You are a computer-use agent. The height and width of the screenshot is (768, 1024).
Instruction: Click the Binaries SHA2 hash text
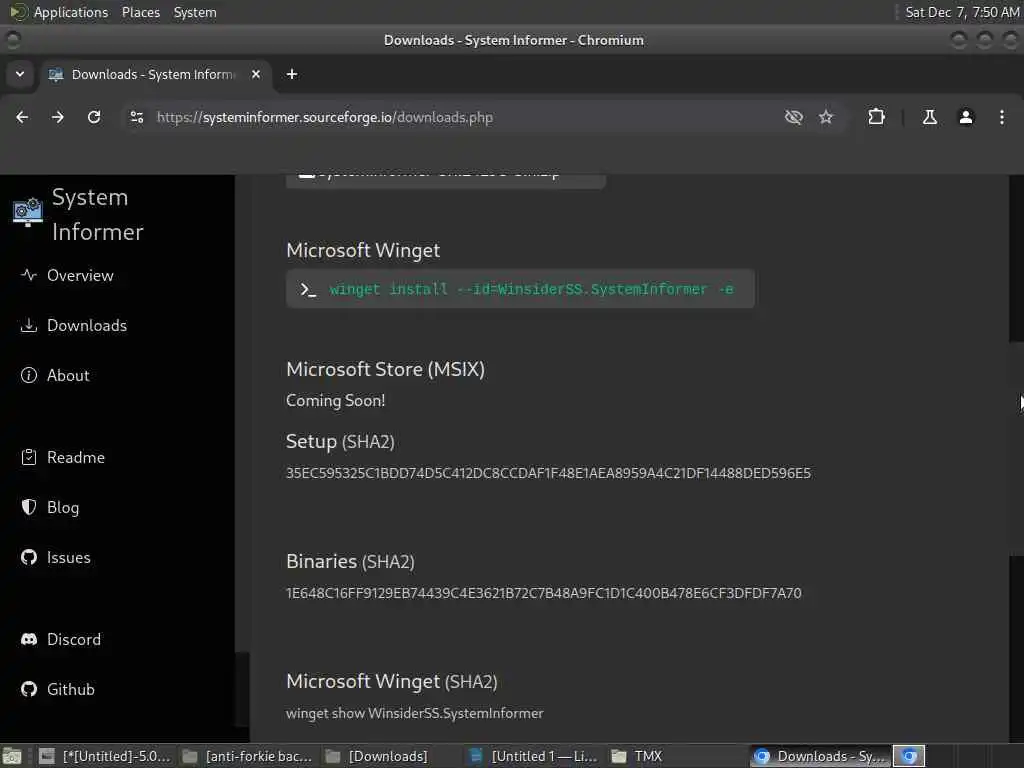(x=544, y=593)
